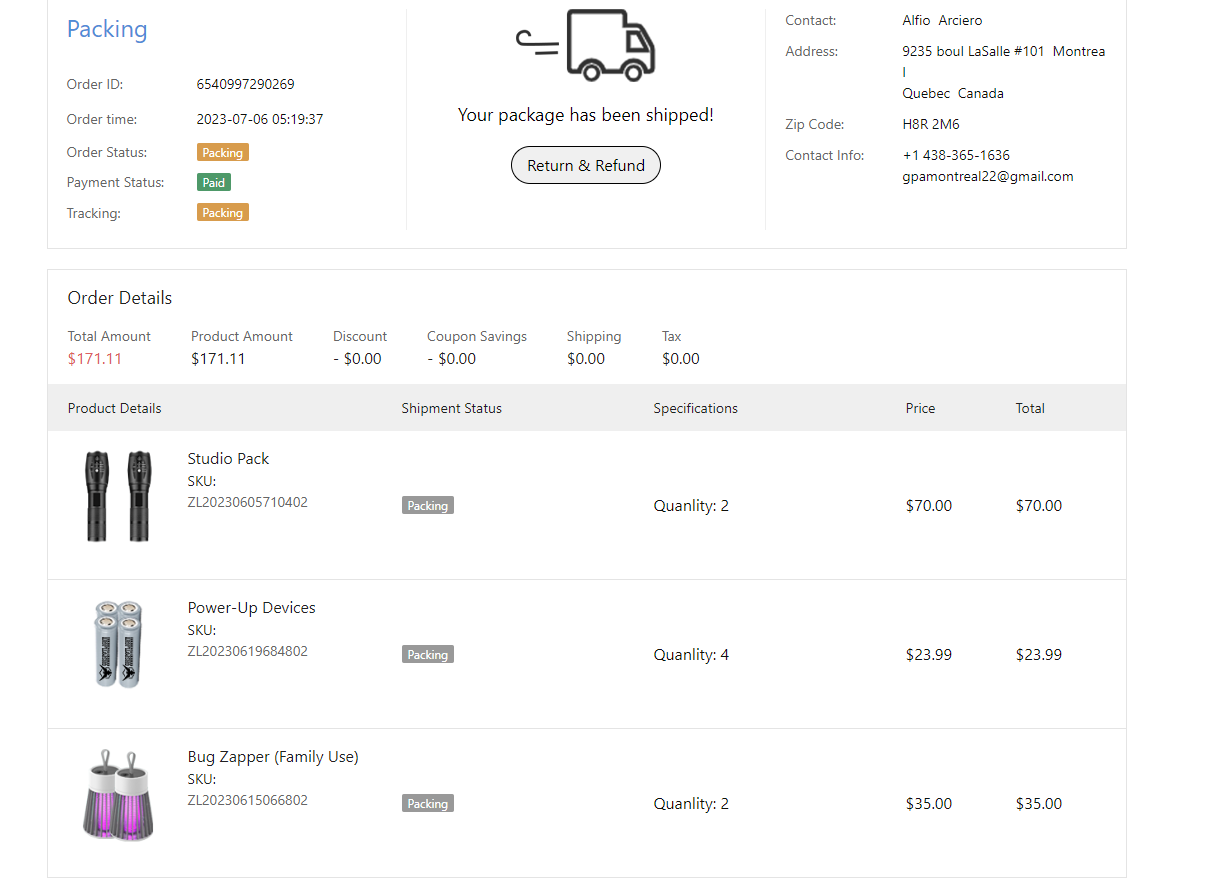Open the Power-Up Devices battery thumbnail

point(118,644)
